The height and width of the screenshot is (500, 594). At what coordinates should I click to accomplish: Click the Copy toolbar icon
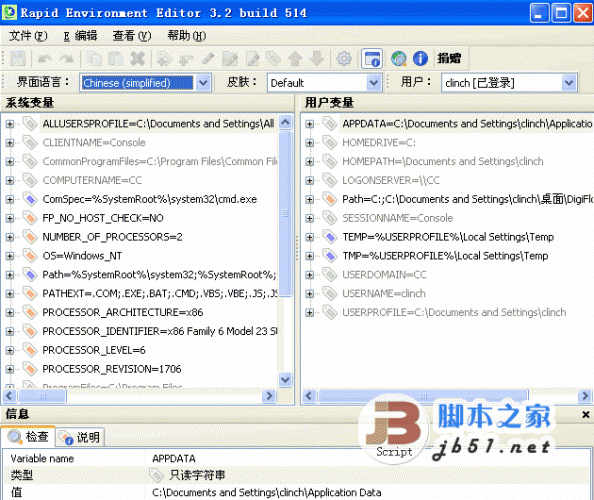(94, 59)
